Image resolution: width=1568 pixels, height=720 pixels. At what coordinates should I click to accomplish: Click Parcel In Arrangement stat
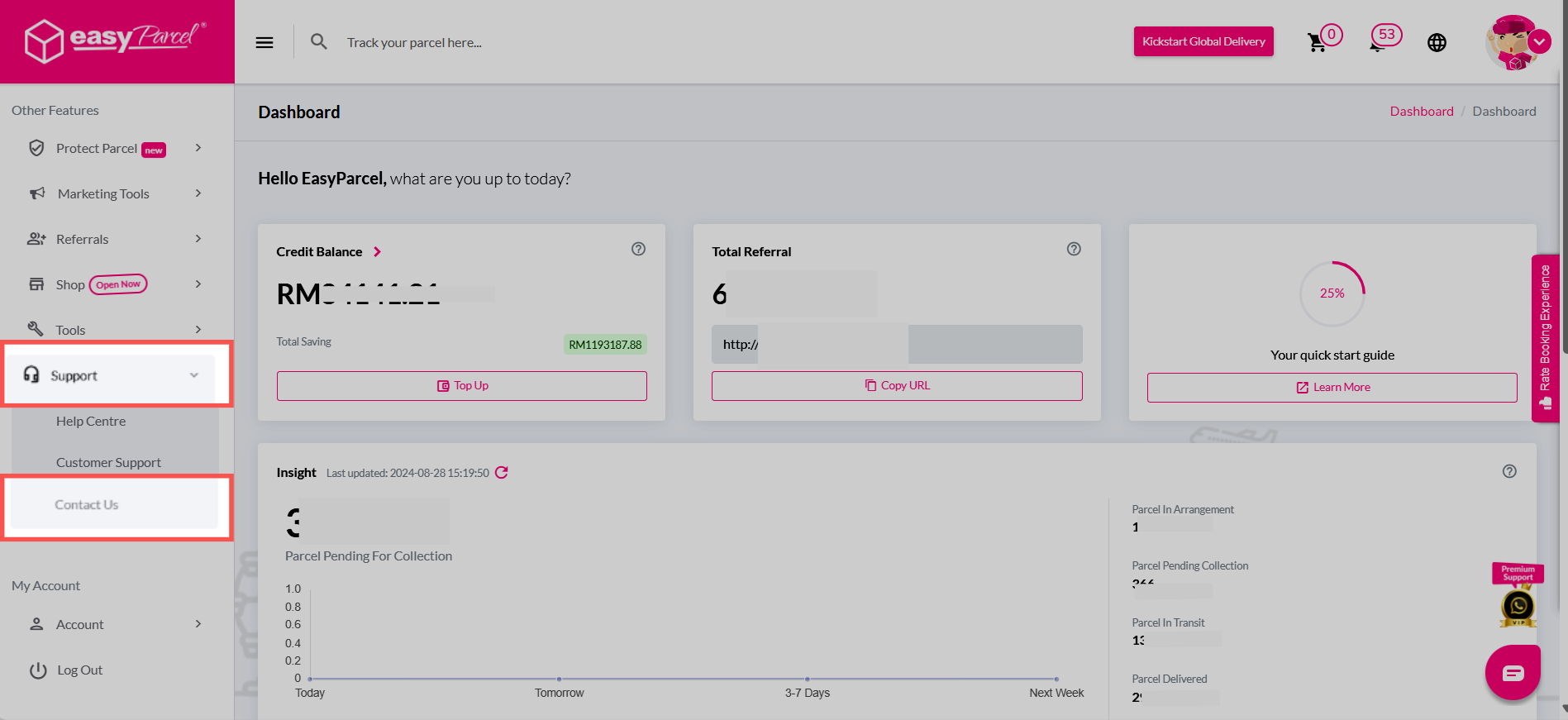pyautogui.click(x=1183, y=518)
